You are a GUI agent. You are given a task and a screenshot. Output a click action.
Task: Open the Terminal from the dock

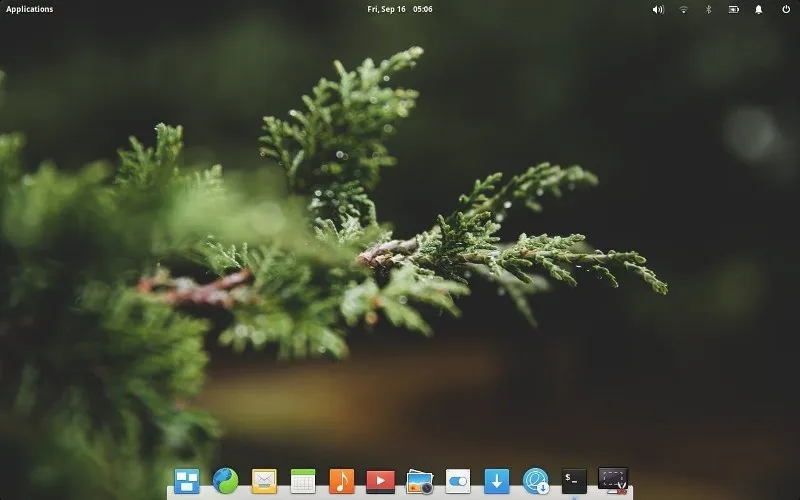pyautogui.click(x=574, y=481)
